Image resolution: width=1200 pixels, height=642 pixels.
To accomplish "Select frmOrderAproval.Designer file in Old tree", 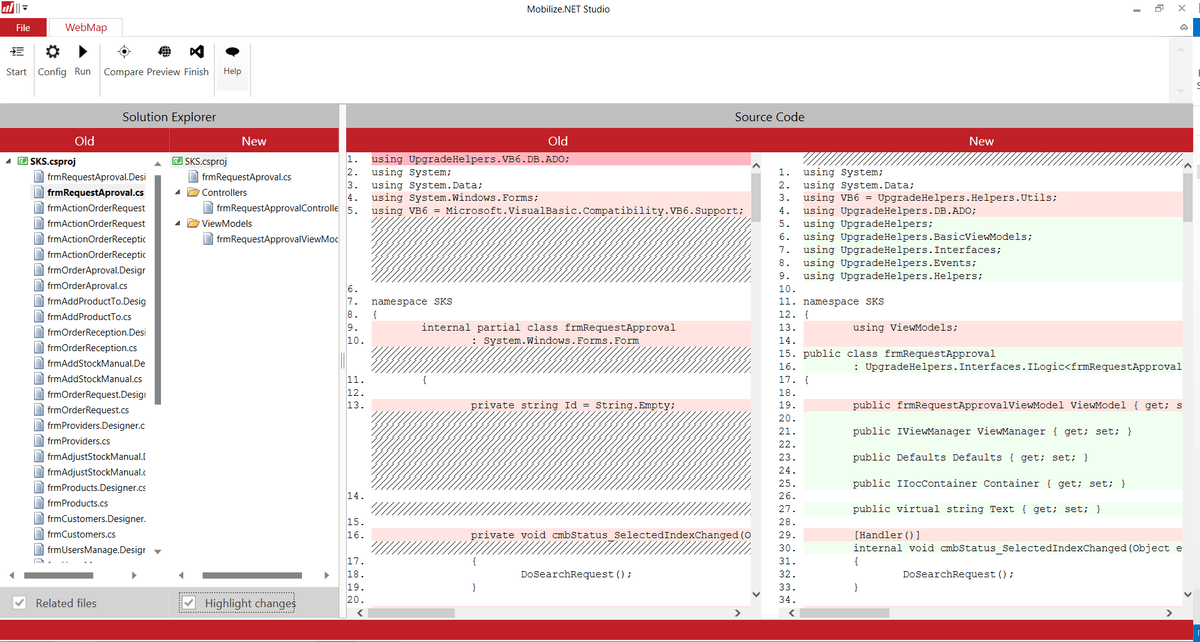I will click(96, 270).
